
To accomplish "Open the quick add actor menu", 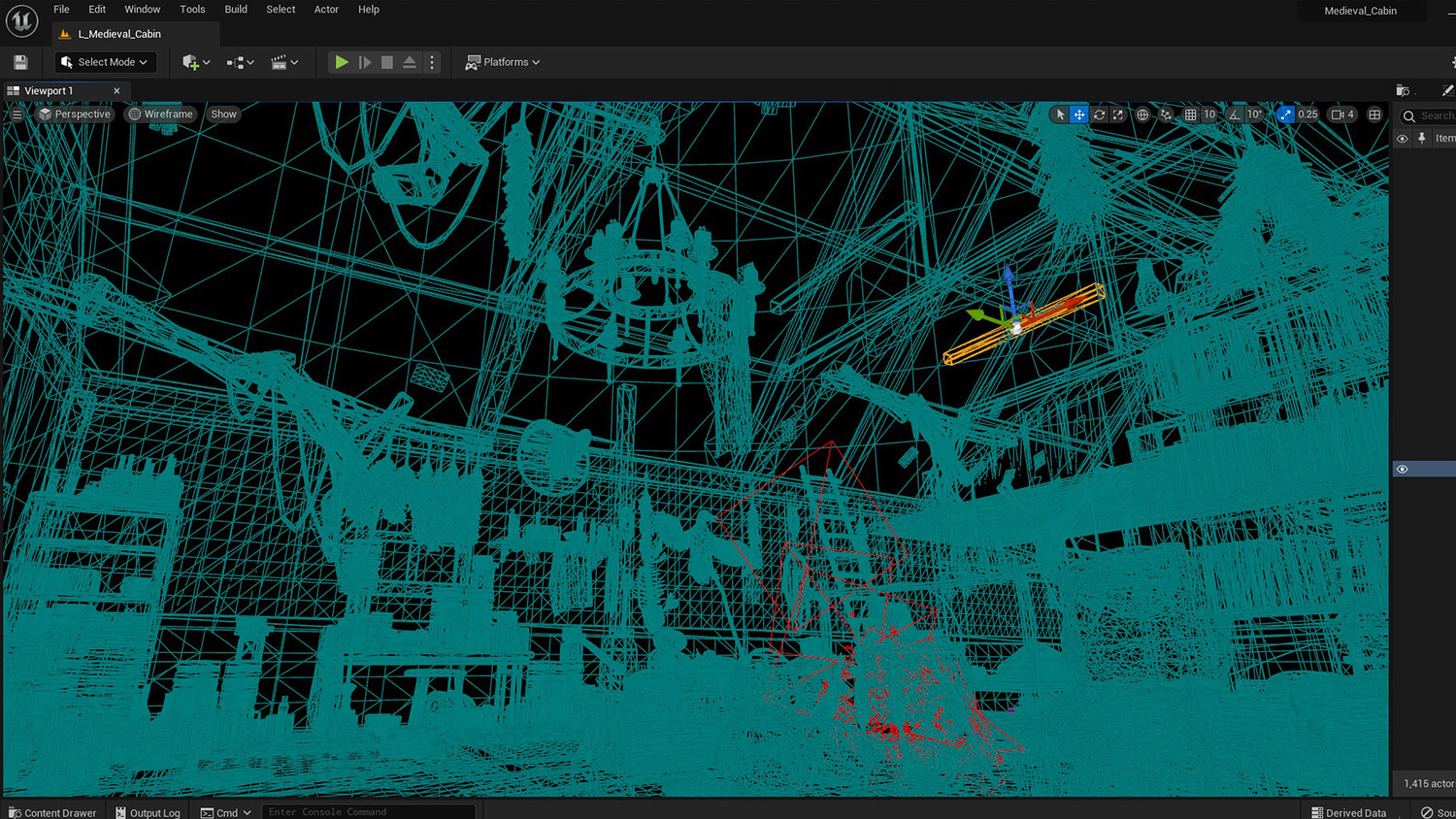I will [x=195, y=62].
